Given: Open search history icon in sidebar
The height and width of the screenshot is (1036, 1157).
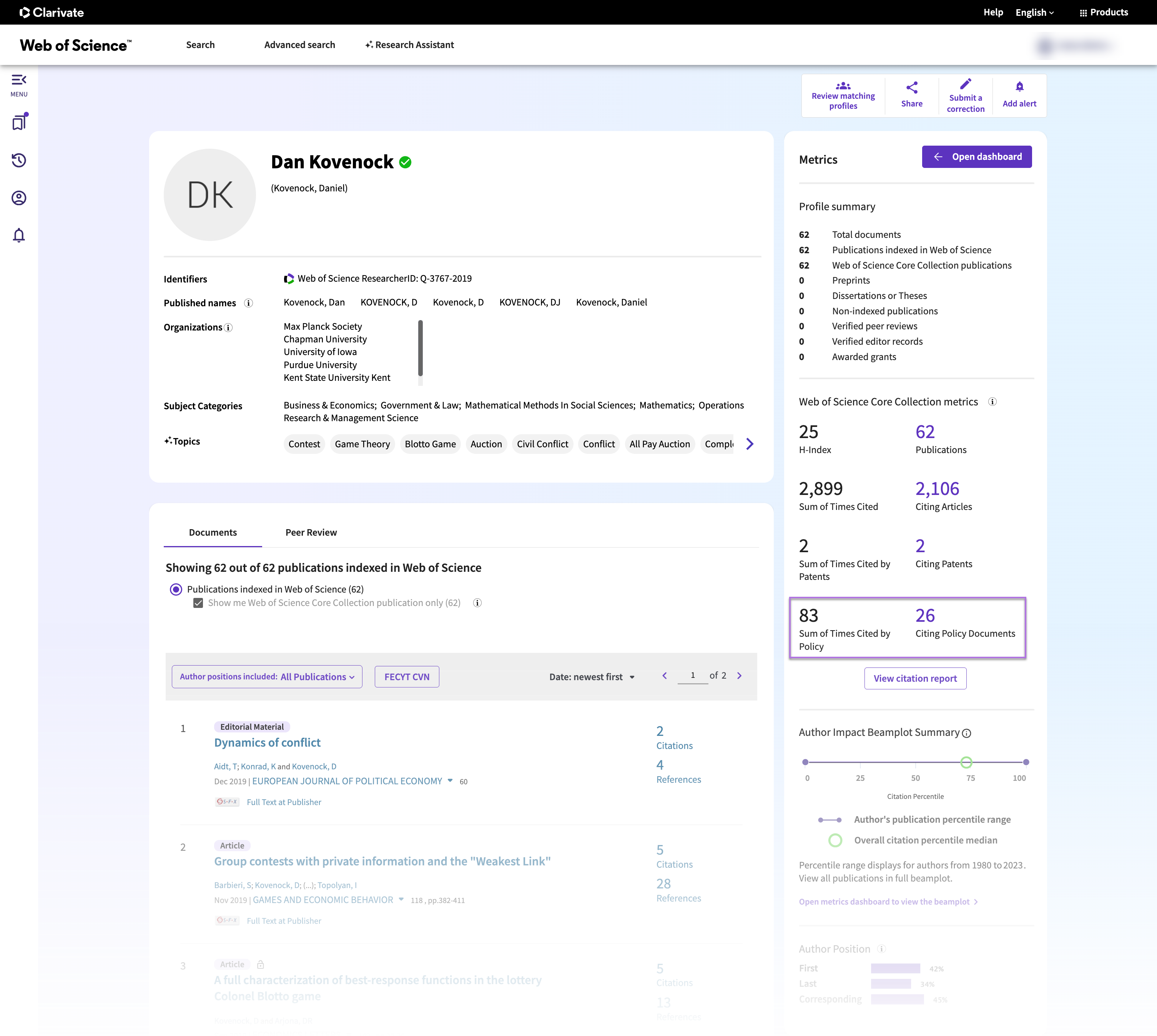Looking at the screenshot, I should pos(19,161).
